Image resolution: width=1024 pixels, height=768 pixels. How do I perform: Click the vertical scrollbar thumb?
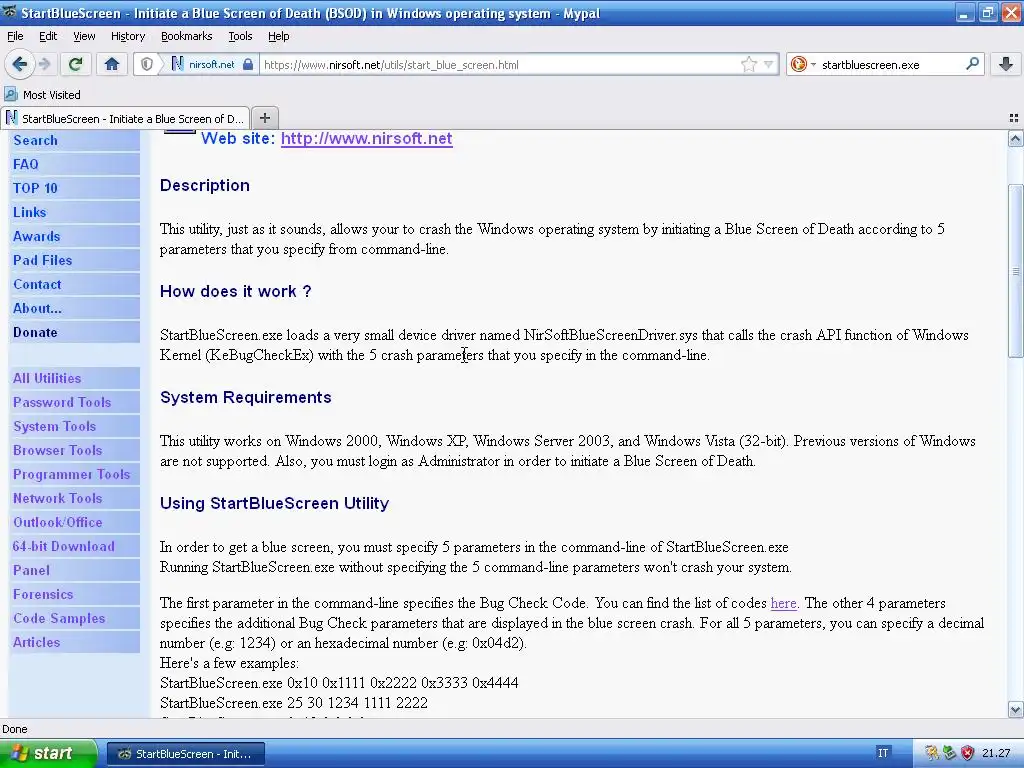click(1015, 271)
